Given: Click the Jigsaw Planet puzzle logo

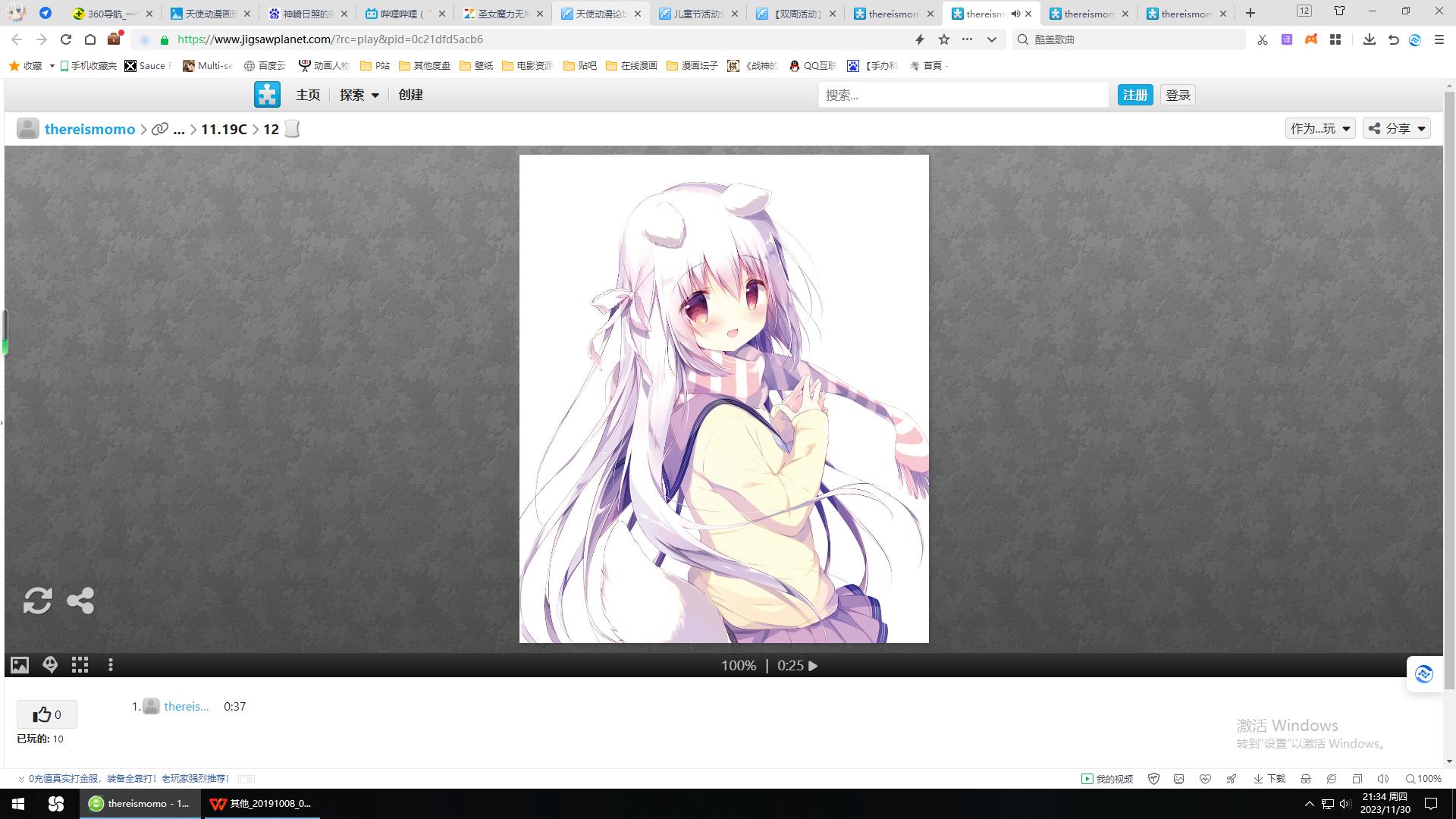Looking at the screenshot, I should pos(267,95).
